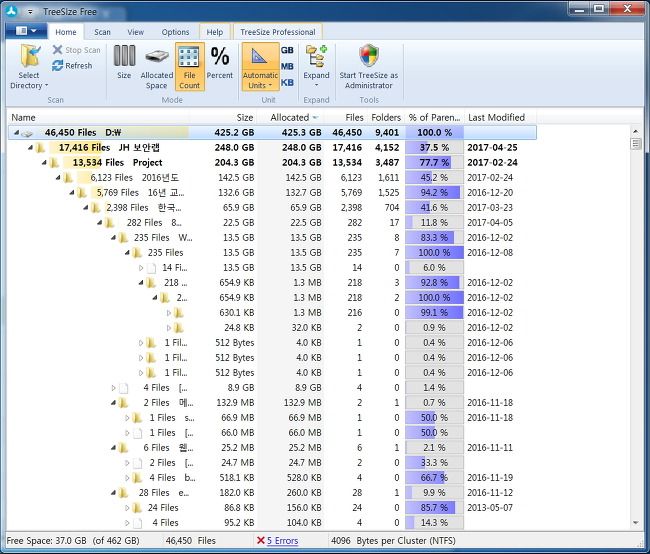Collapse the 5,769 Files folder
The width and height of the screenshot is (650, 554).
click(72, 192)
